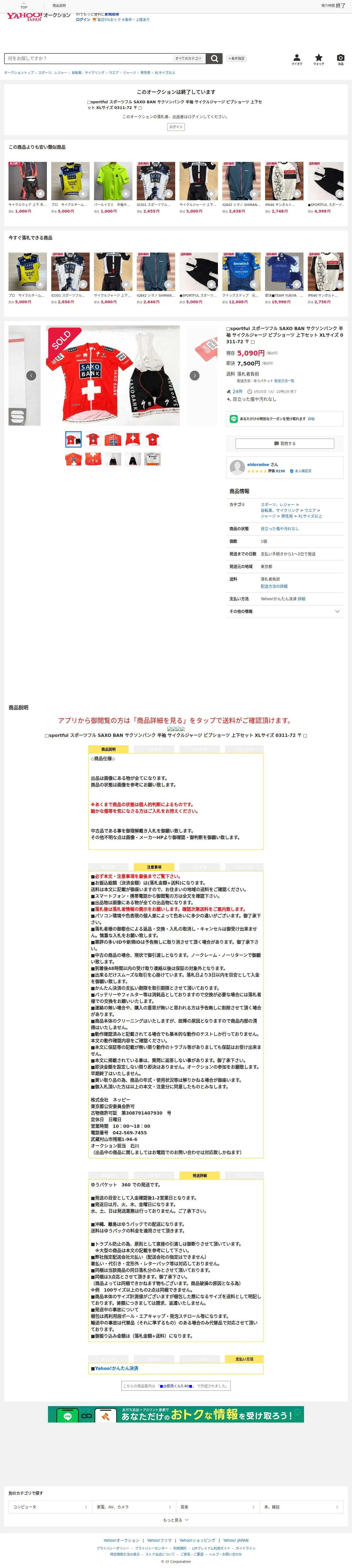Open ガイドライン footer link
Viewport: 352px width, 1568px height.
245,1548
